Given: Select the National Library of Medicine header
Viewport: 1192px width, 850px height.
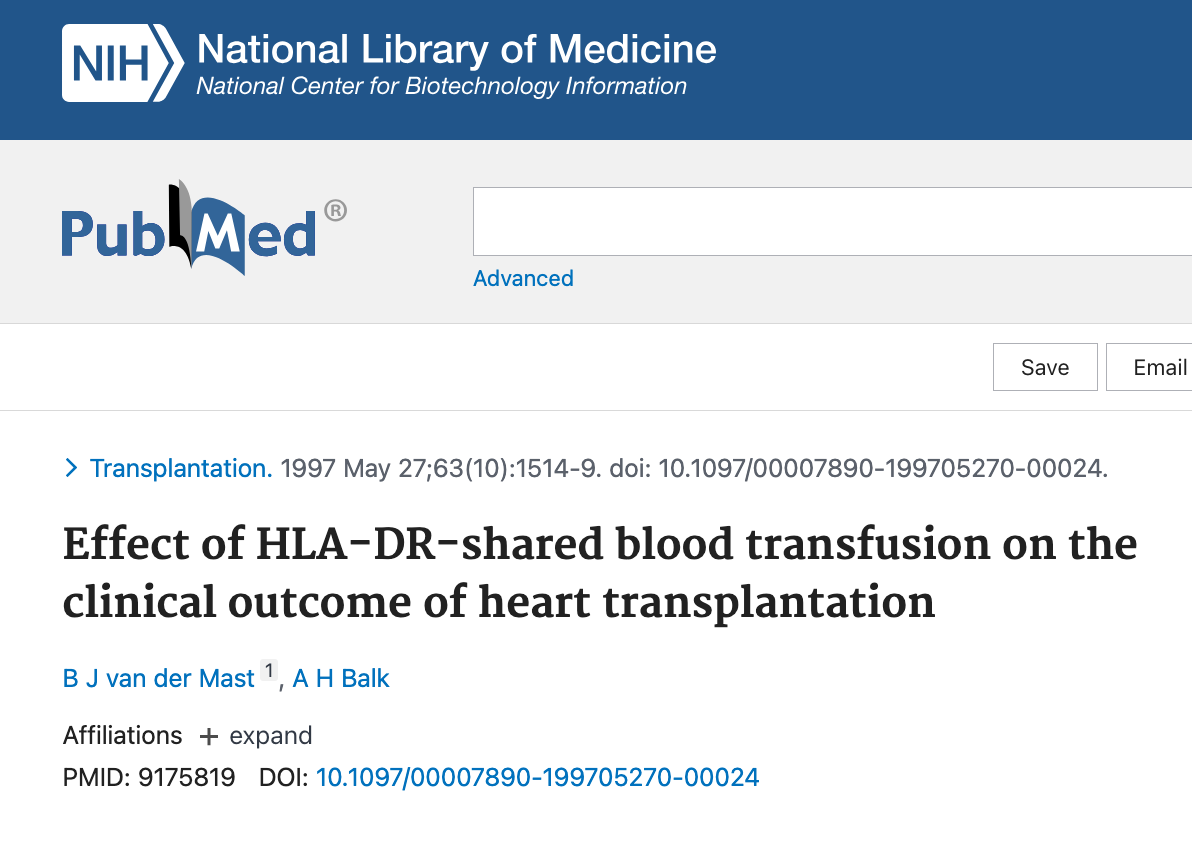Looking at the screenshot, I should (455, 48).
